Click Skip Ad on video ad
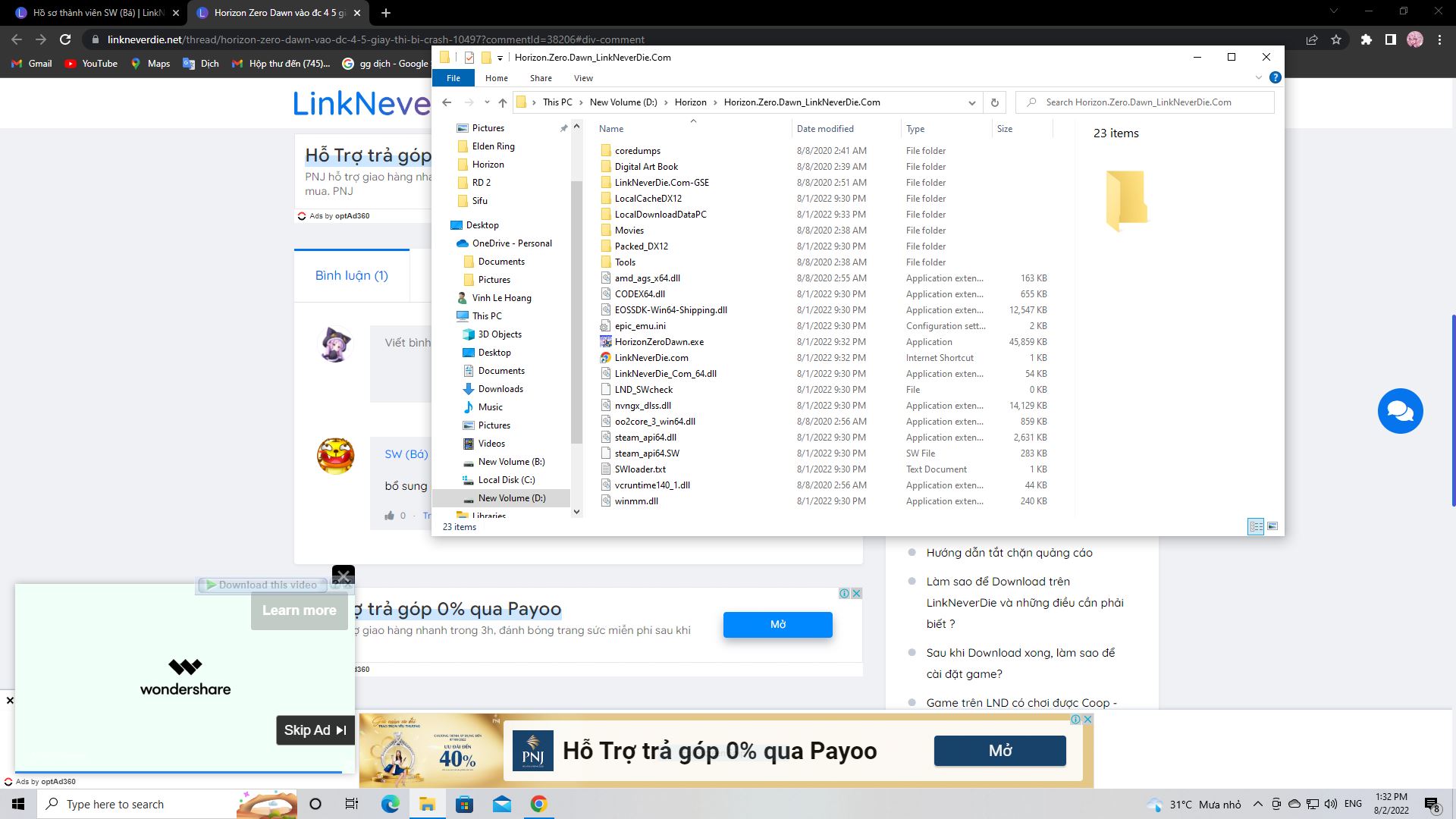1456x819 pixels. [x=315, y=730]
